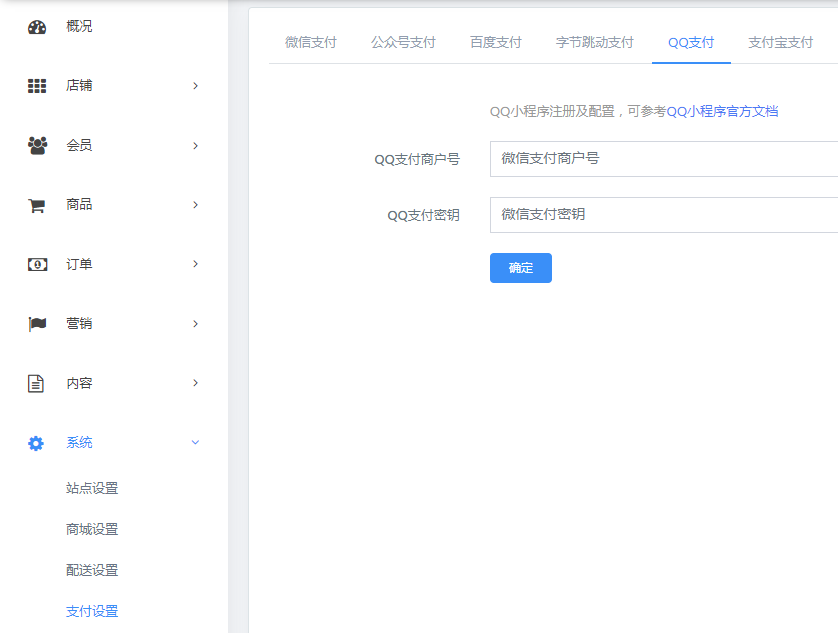Click the gear icon beside 系统
The width and height of the screenshot is (838, 633).
point(37,443)
